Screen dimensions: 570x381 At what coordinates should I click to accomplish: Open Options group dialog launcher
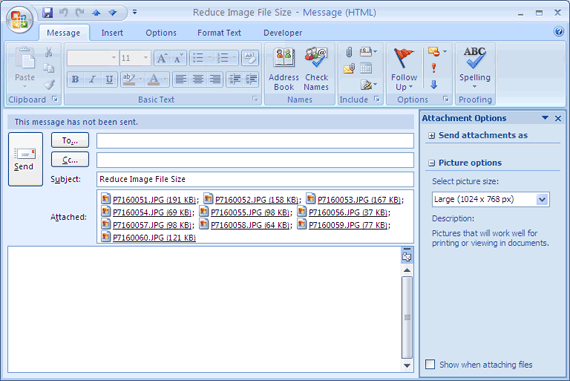446,99
